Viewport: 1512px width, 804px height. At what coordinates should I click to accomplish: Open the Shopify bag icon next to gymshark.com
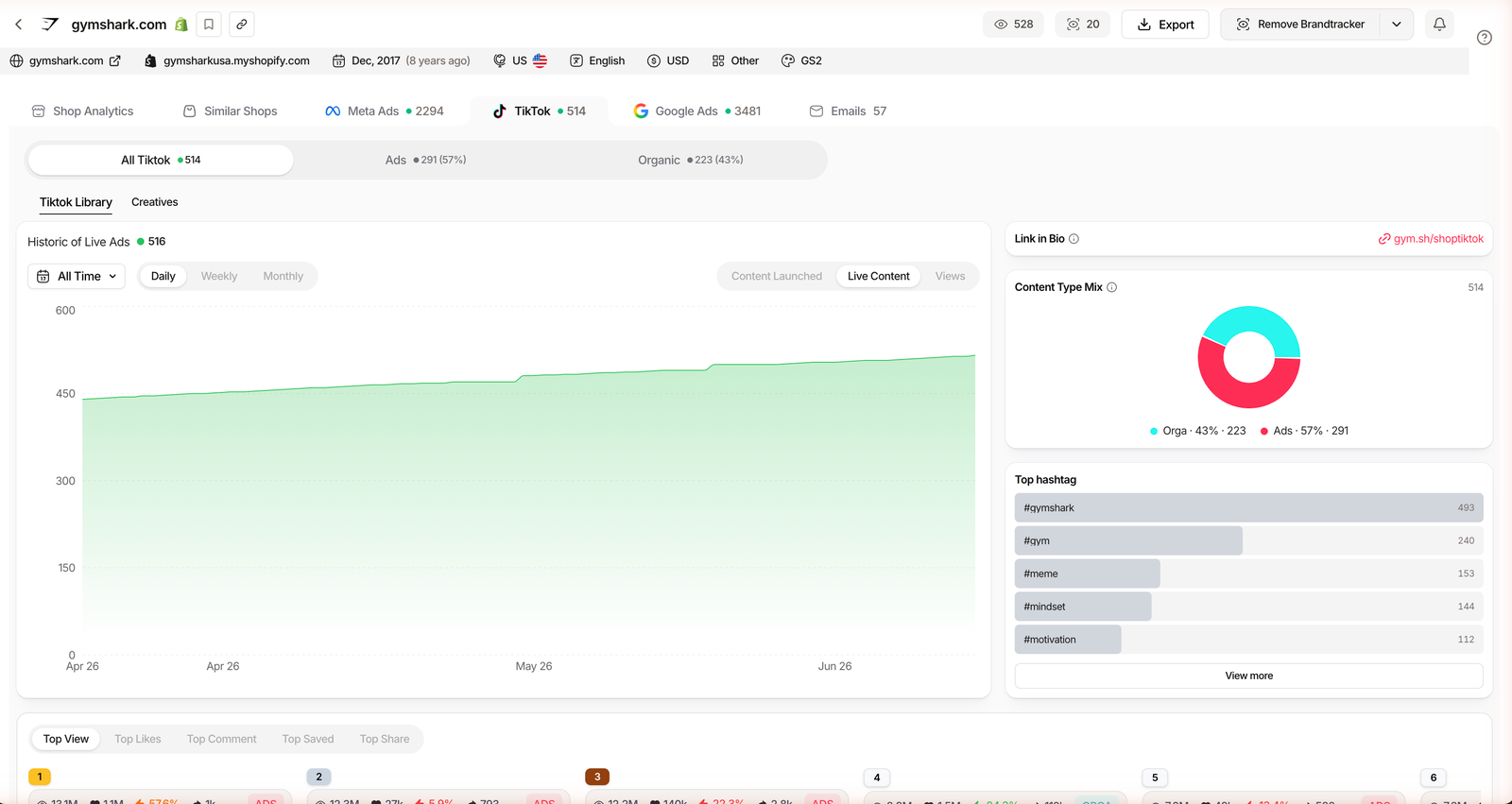coord(181,25)
